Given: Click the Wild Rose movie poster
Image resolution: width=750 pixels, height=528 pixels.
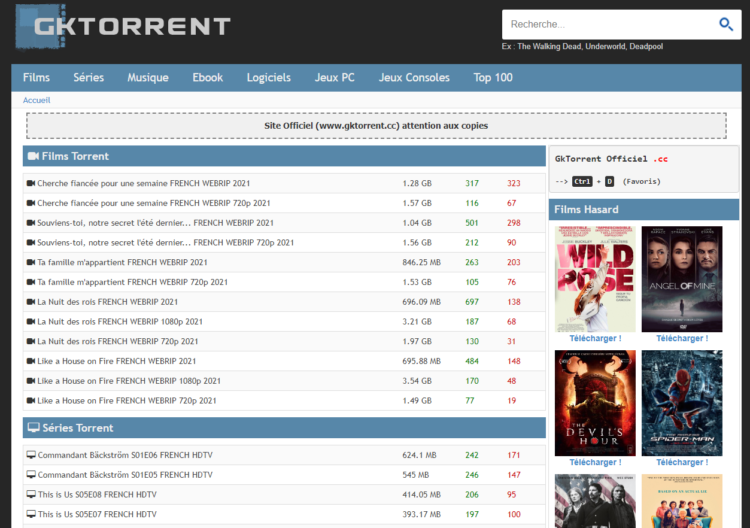Looking at the screenshot, I should (x=595, y=279).
